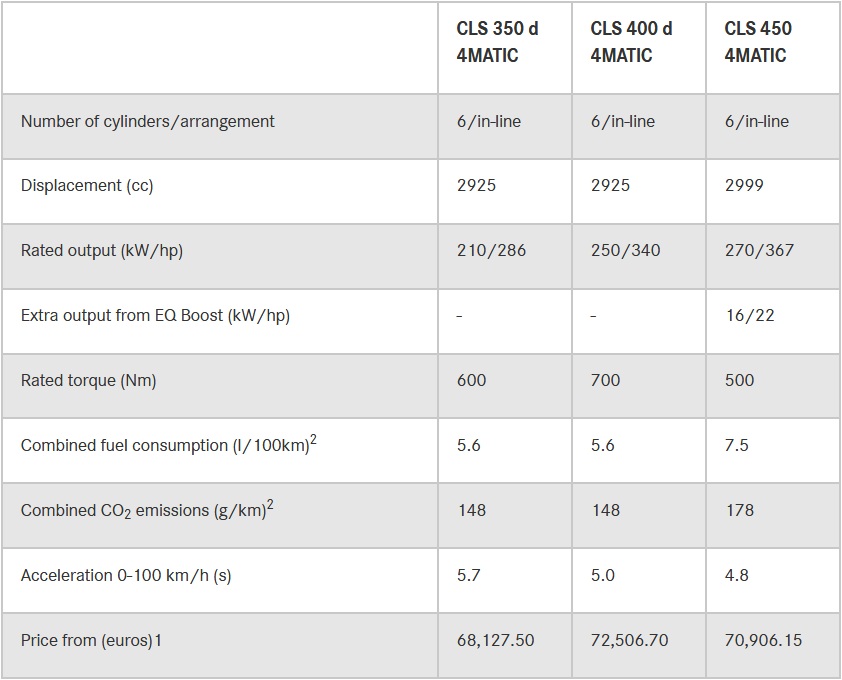Click the 4.8 acceleration value
This screenshot has height=680, width=842.
pyautogui.click(x=737, y=575)
